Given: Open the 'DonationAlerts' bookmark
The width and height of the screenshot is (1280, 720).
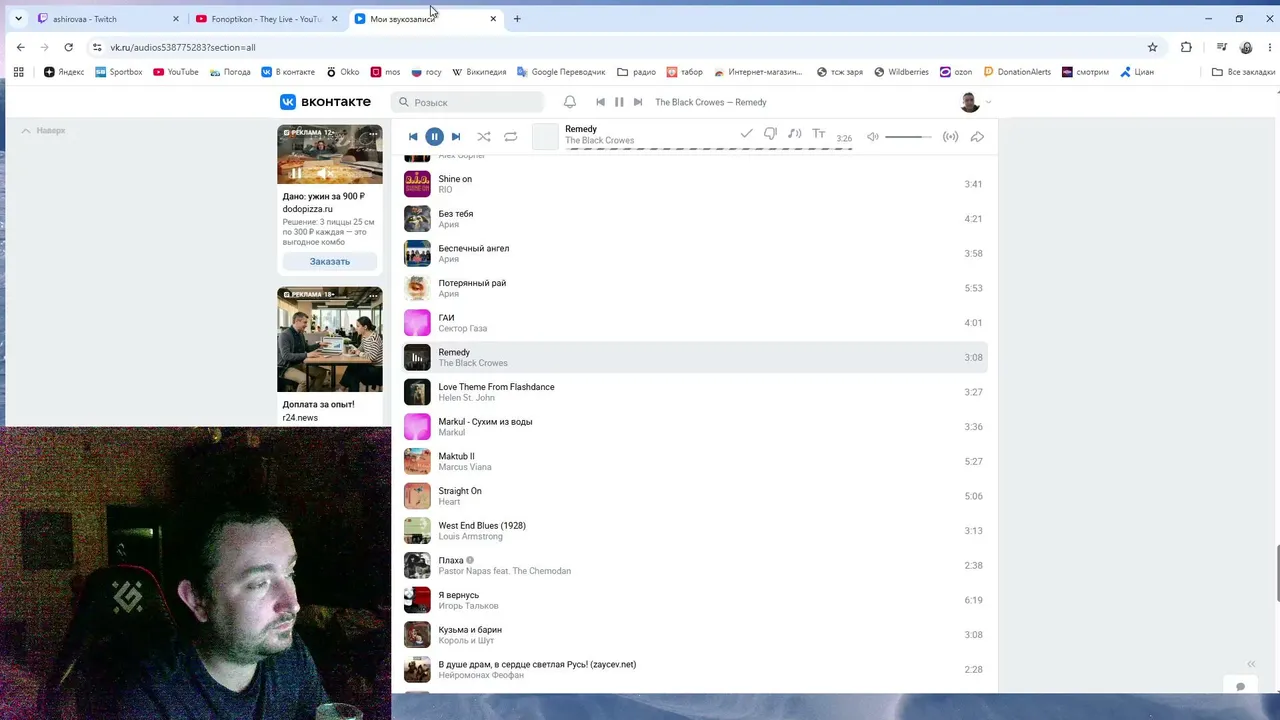Looking at the screenshot, I should [1017, 72].
